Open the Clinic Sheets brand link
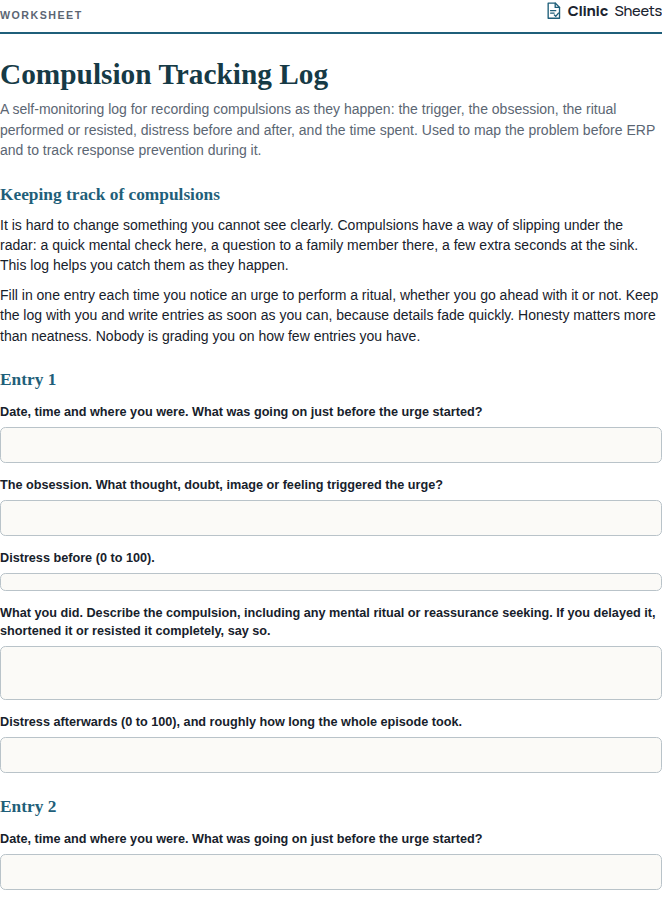This screenshot has height=900, width=662. (604, 11)
